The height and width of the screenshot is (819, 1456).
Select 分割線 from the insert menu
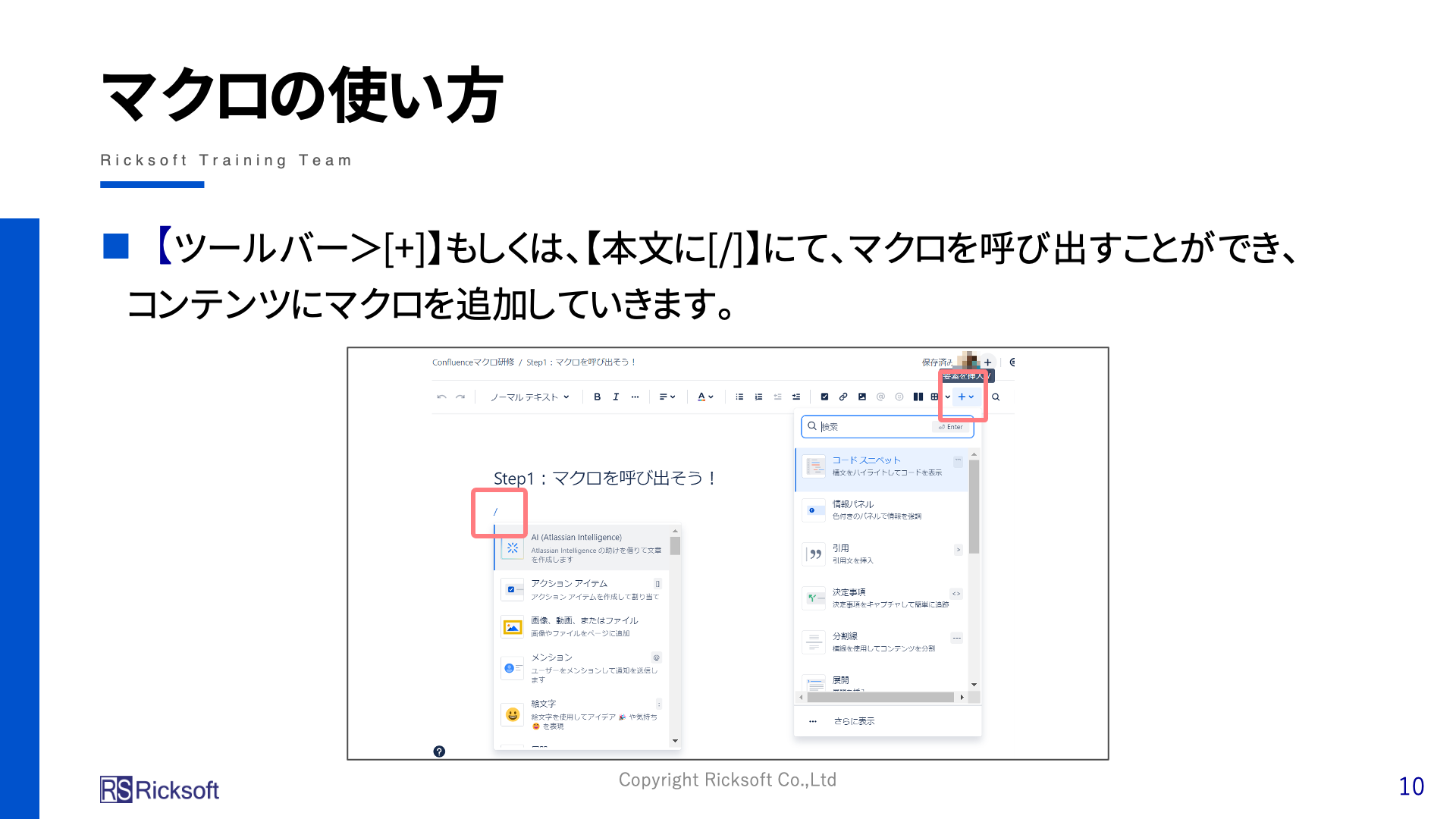click(882, 642)
